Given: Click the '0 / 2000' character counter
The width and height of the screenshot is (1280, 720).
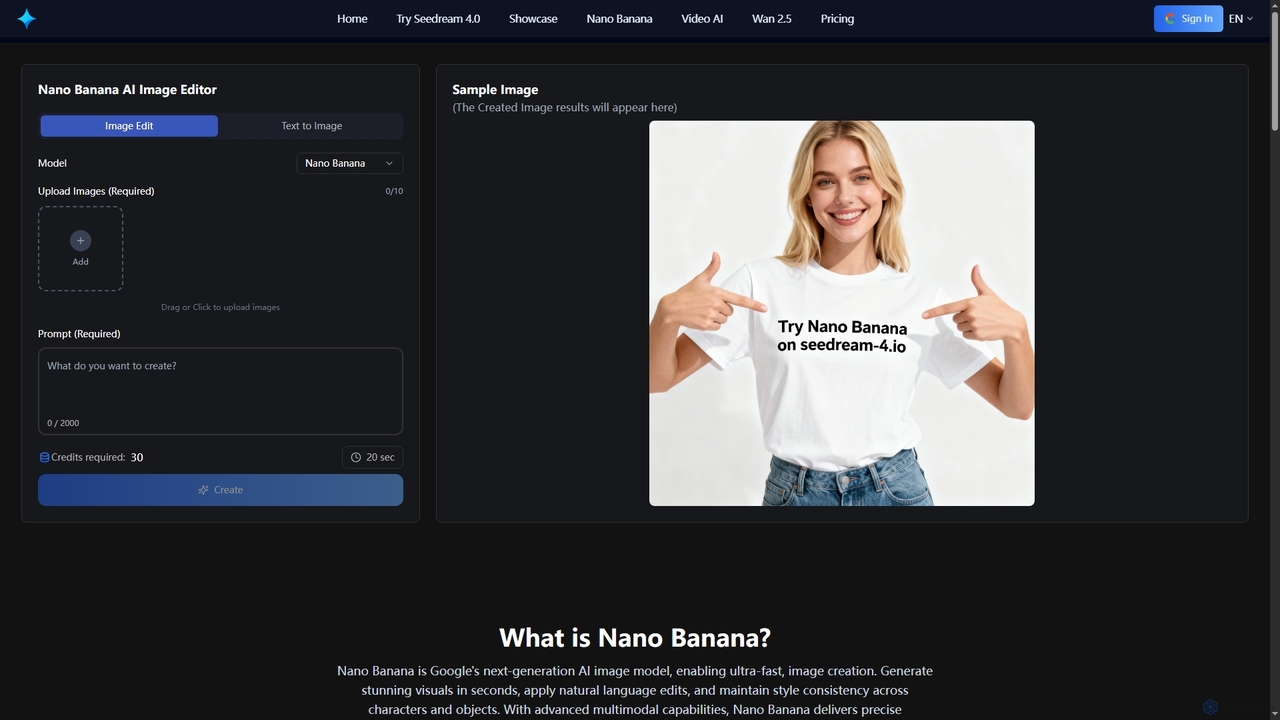Looking at the screenshot, I should (63, 423).
